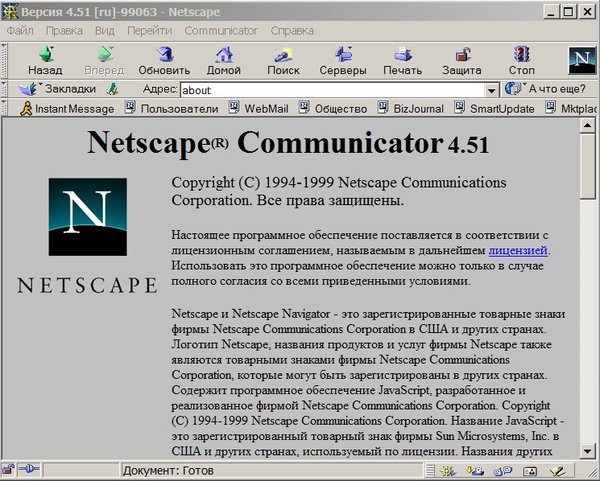Reload the page with Обновить

point(164,60)
